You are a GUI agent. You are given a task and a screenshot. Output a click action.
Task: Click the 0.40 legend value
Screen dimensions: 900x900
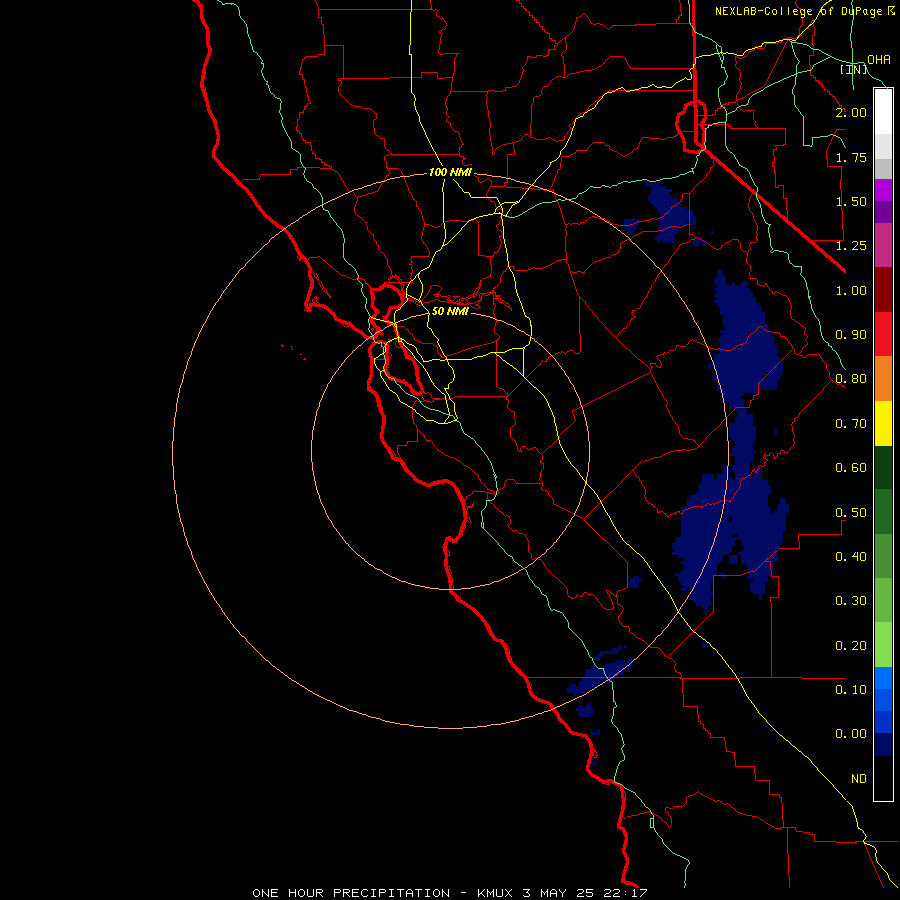(x=851, y=557)
